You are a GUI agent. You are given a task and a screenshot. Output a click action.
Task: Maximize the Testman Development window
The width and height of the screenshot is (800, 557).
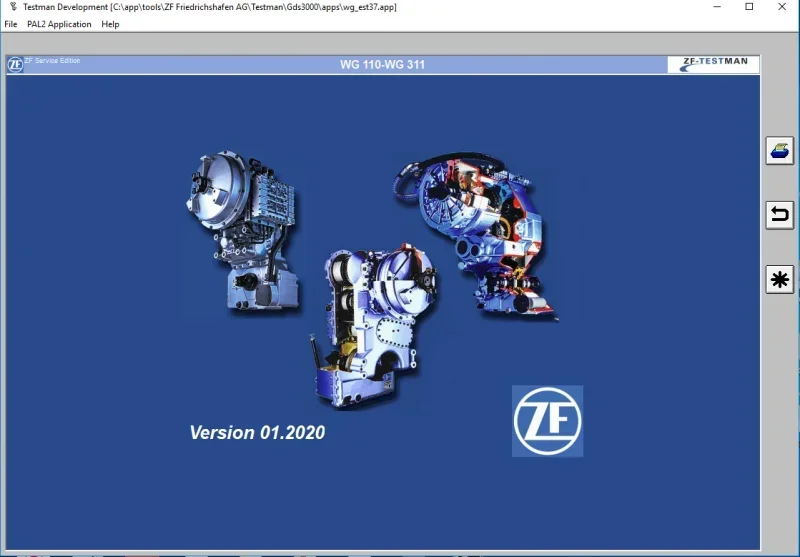(x=749, y=7)
